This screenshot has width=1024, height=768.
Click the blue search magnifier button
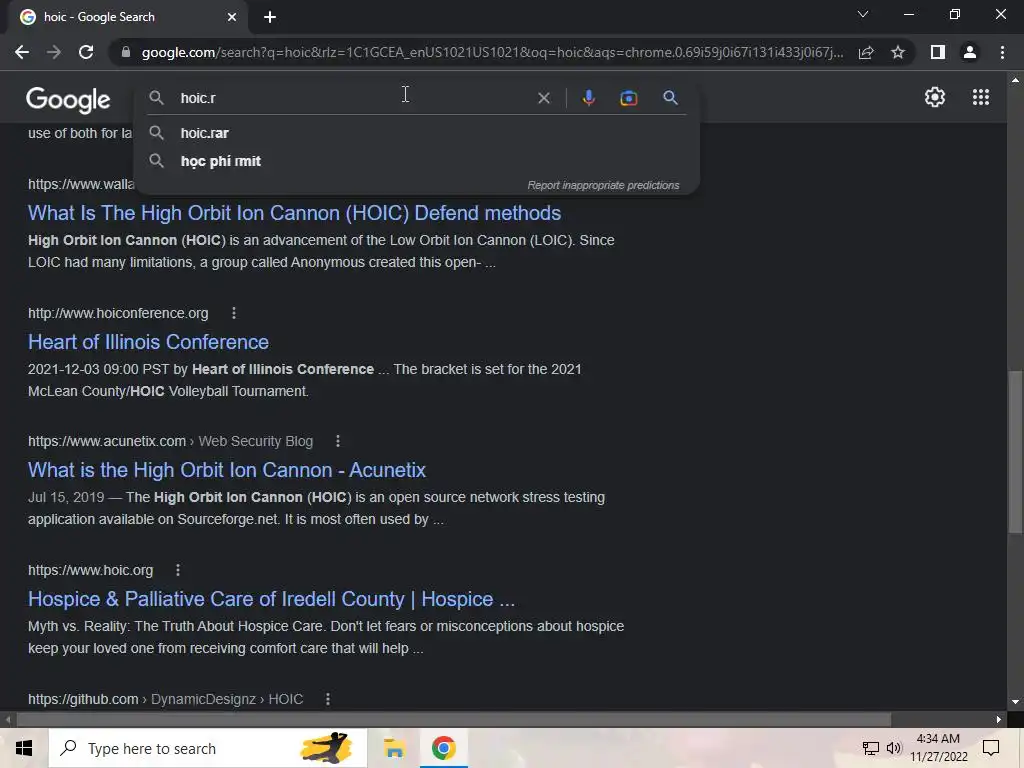670,98
